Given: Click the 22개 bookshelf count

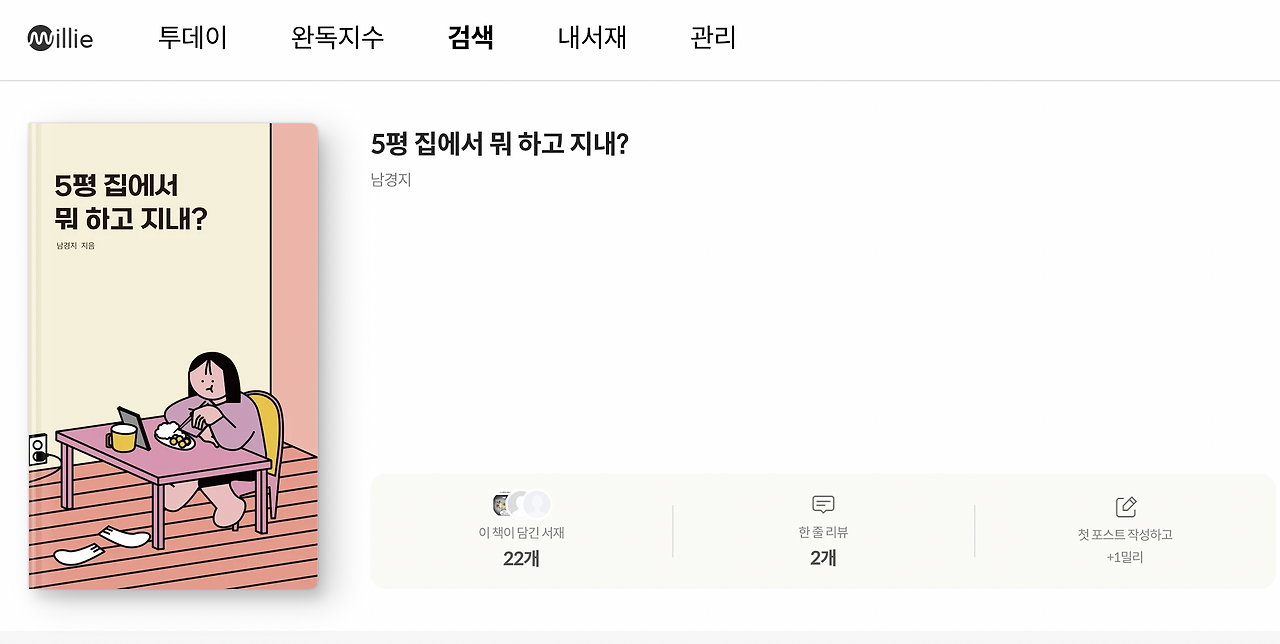Looking at the screenshot, I should [x=519, y=559].
